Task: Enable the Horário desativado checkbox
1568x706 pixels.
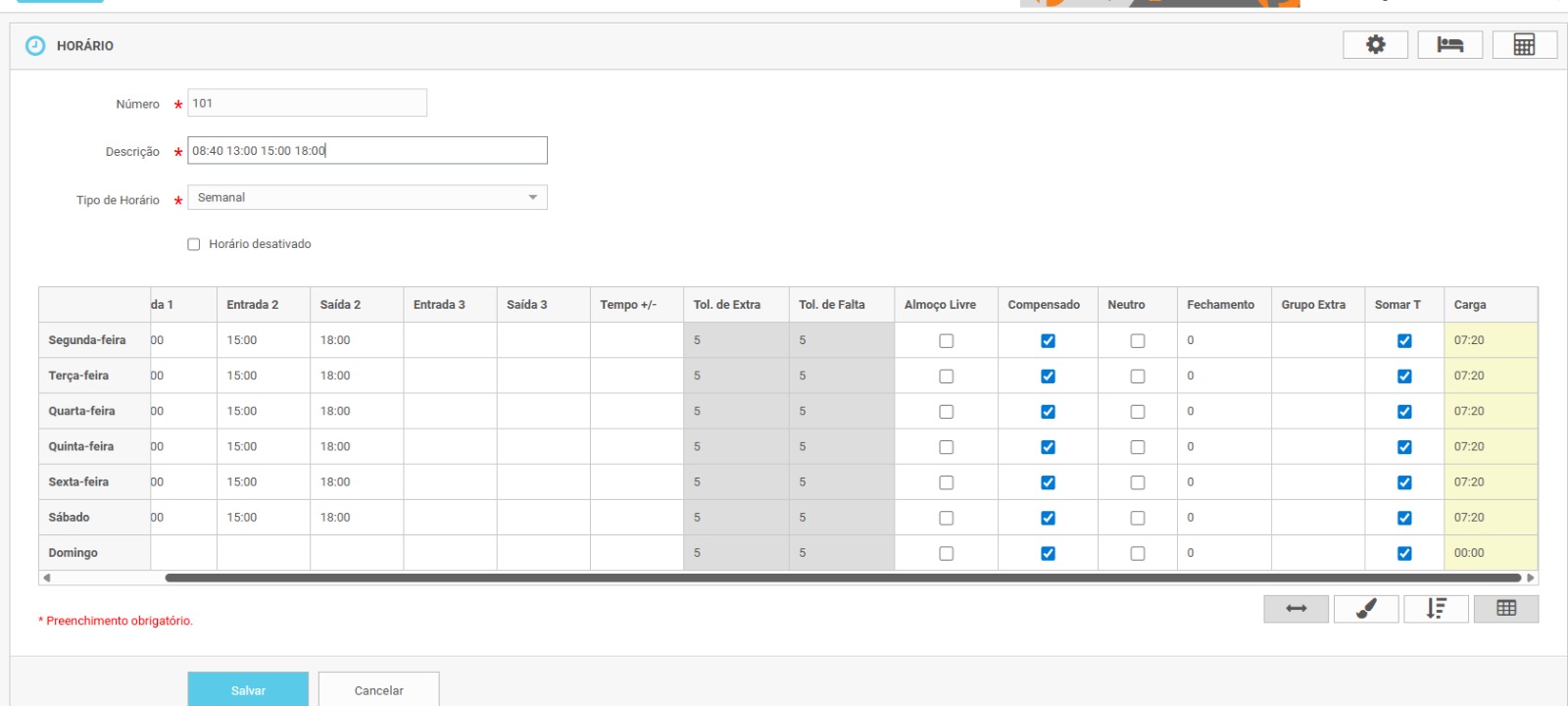Action: (x=194, y=244)
